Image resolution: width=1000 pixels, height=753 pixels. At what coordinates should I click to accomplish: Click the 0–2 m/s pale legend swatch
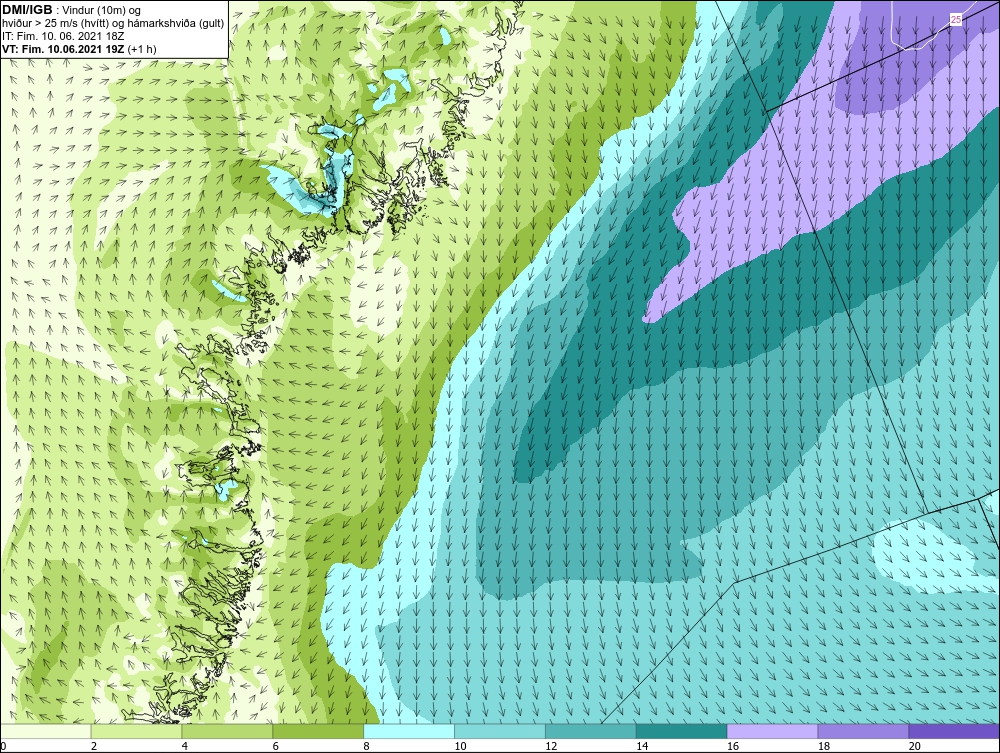(x=46, y=731)
